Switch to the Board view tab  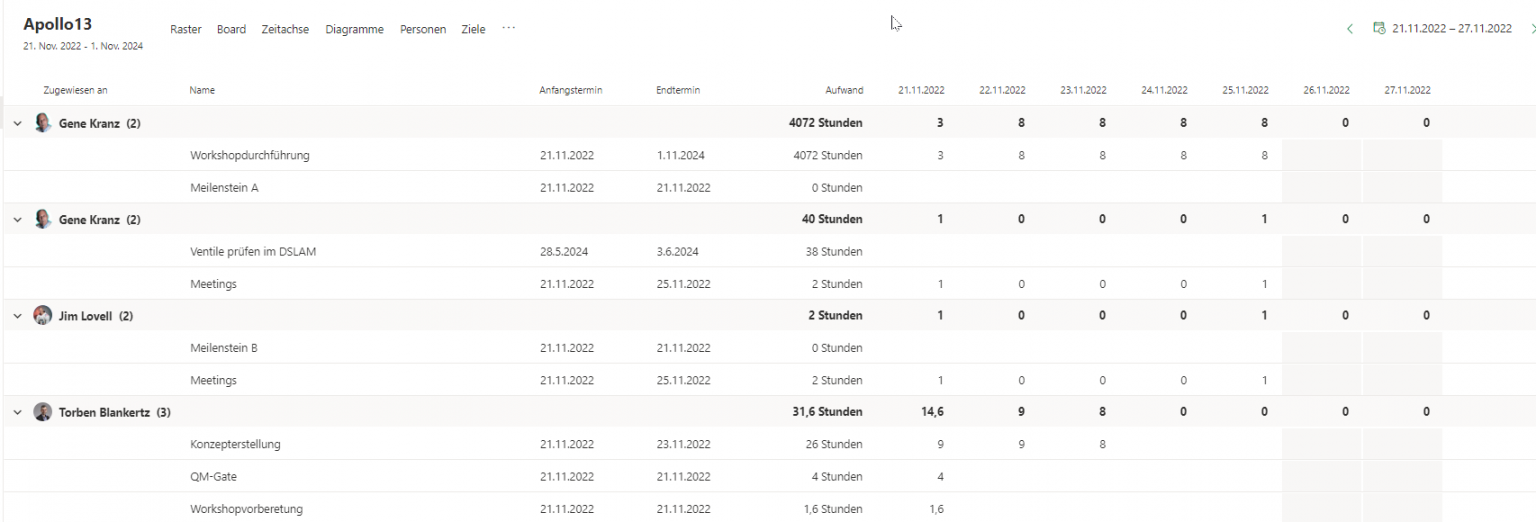(x=231, y=30)
